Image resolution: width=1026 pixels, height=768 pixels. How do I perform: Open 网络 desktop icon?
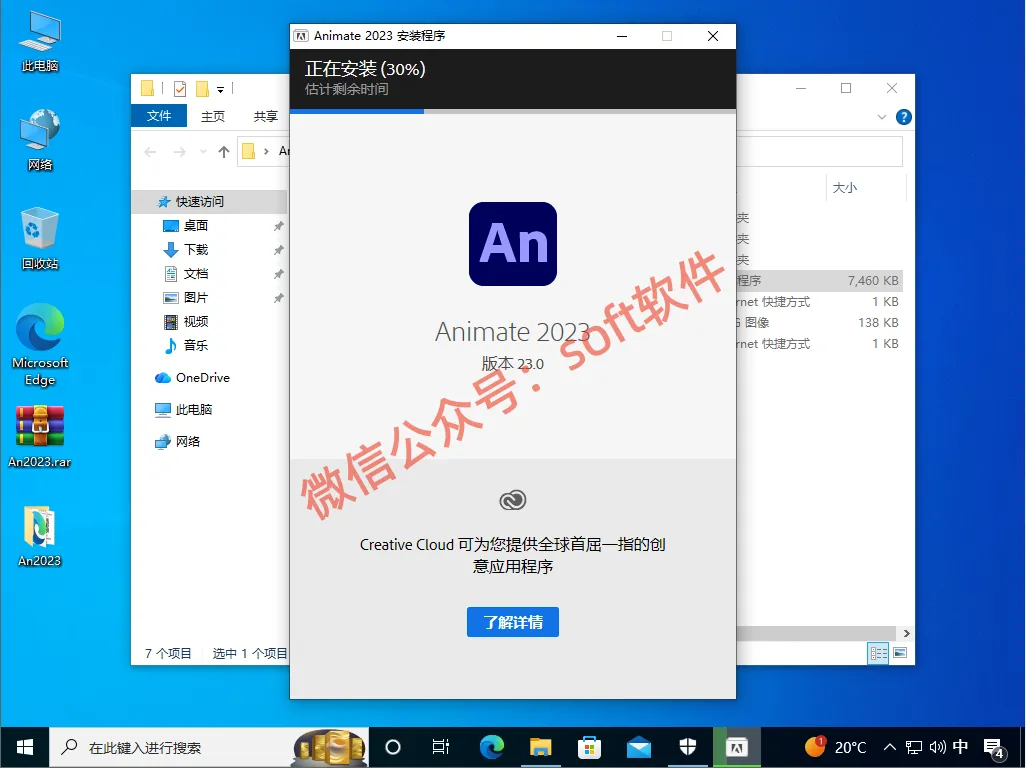[x=40, y=140]
